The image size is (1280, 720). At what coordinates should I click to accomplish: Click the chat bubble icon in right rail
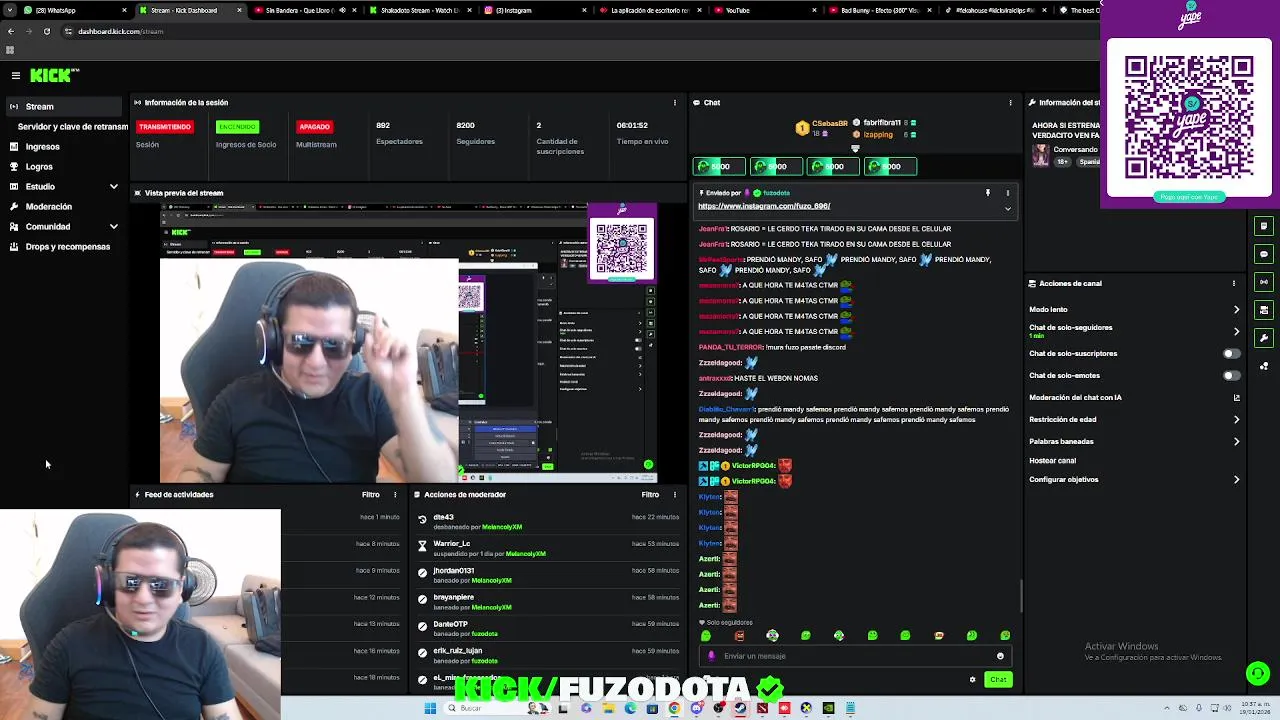tap(1264, 254)
